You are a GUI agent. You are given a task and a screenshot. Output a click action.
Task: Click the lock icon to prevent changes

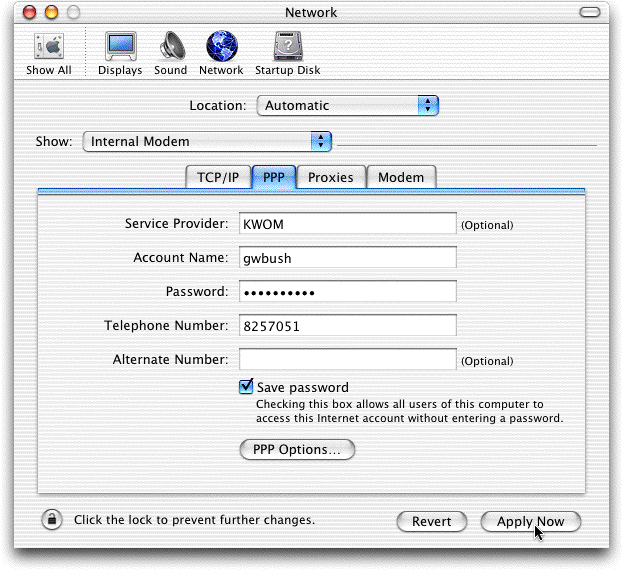click(52, 519)
